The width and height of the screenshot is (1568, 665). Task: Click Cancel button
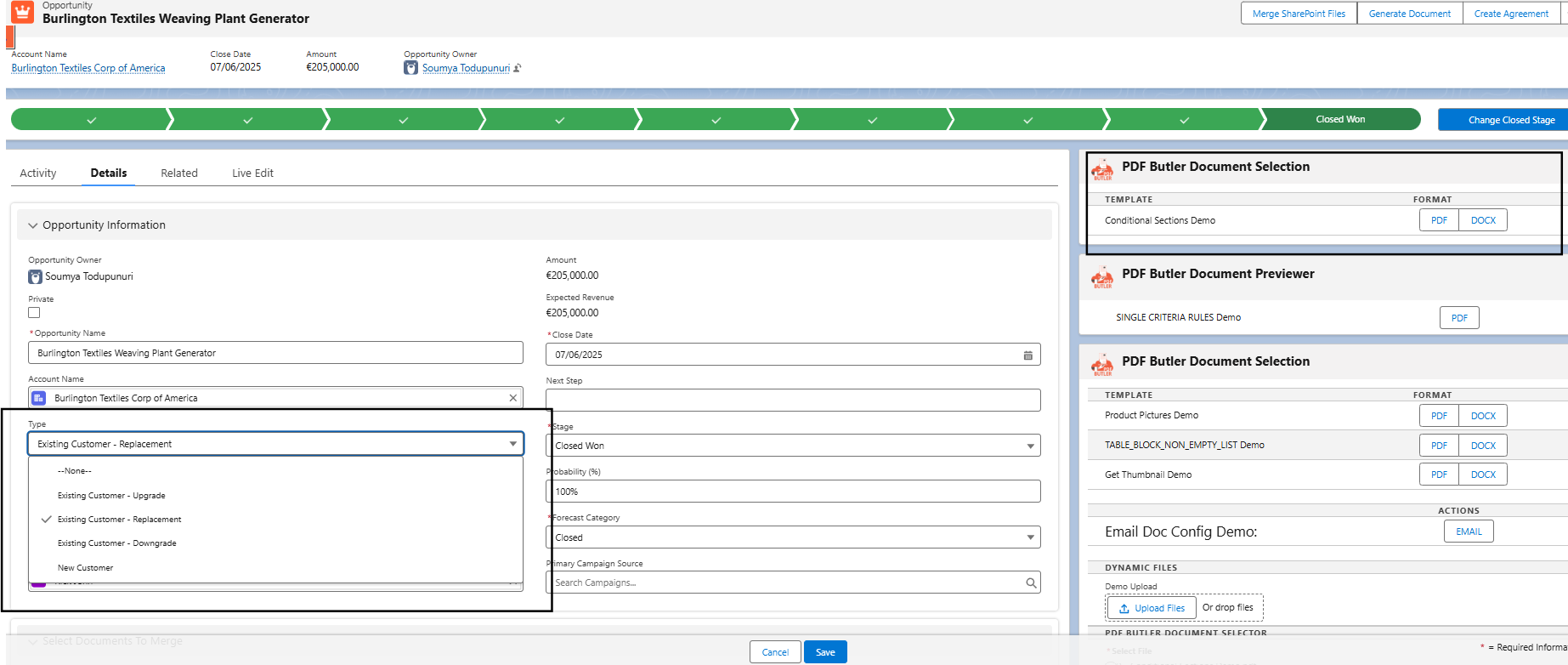[x=775, y=652]
